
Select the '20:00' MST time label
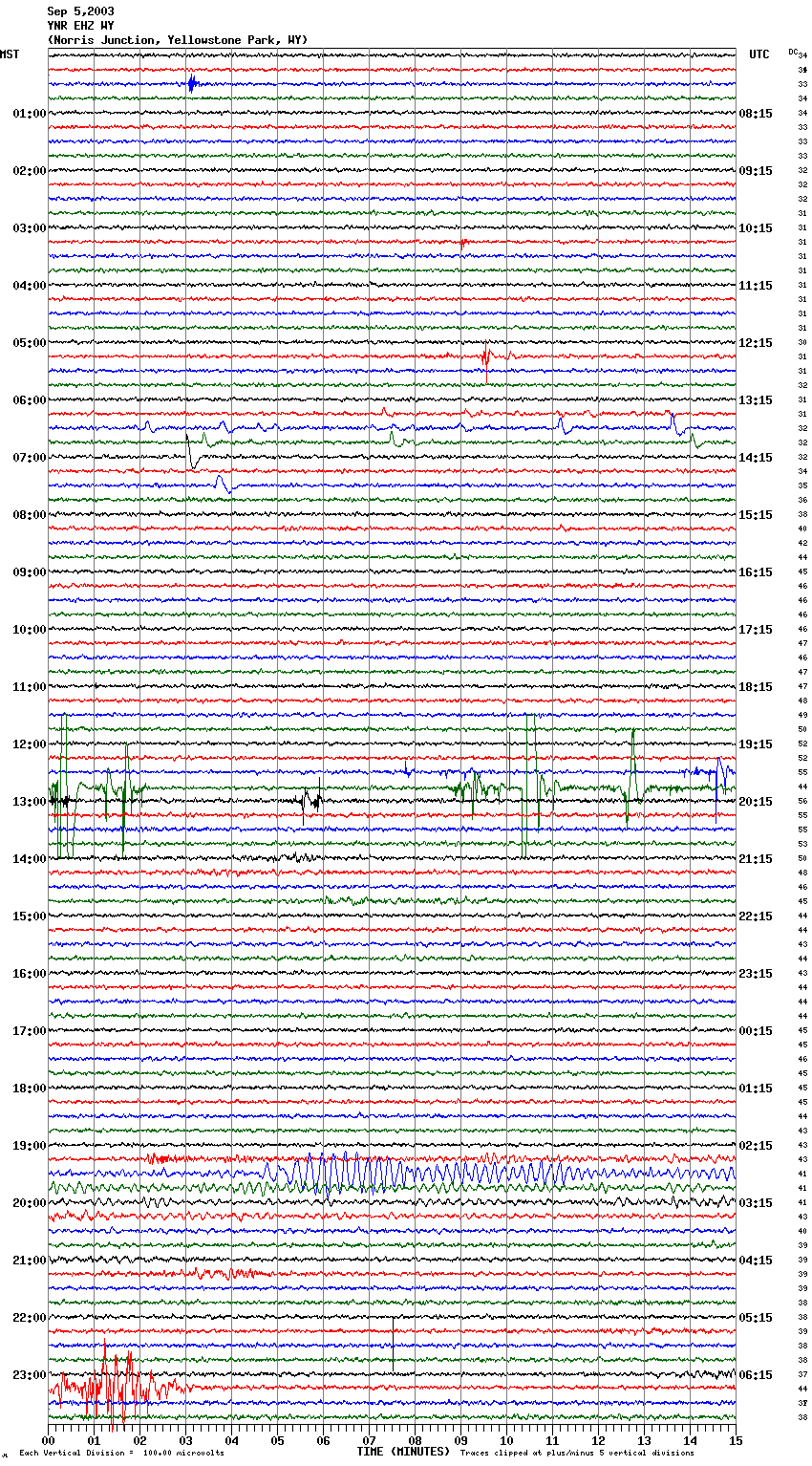[30, 1203]
